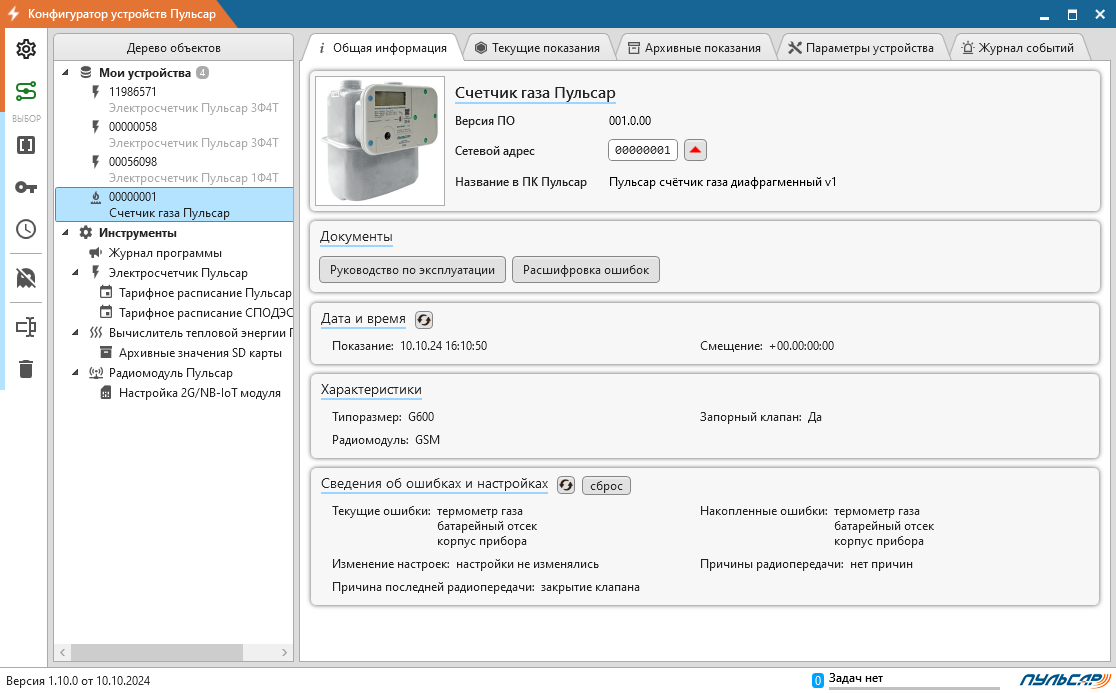The height and width of the screenshot is (693, 1116).
Task: Click the network address input field
Action: 643,150
